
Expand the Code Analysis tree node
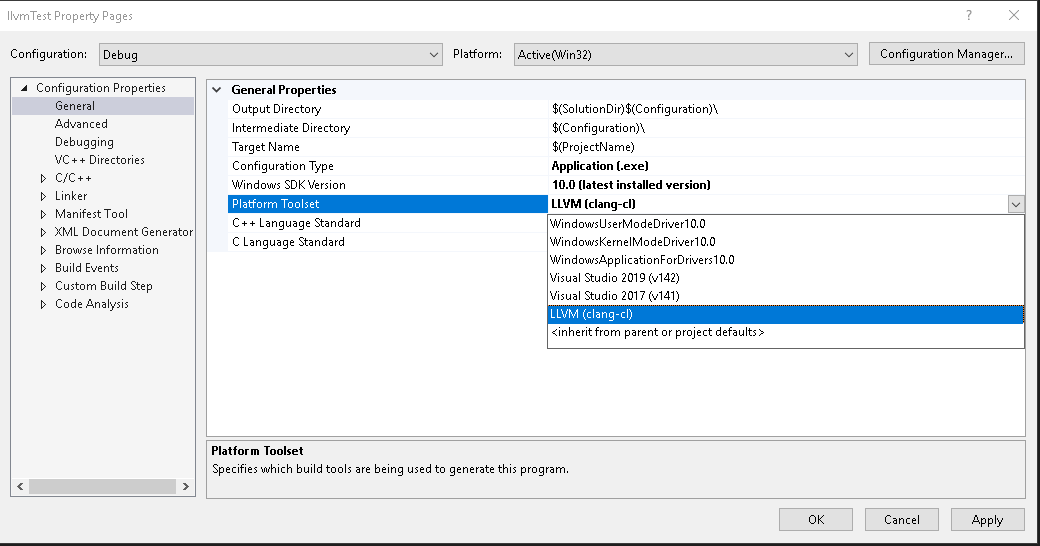click(x=43, y=304)
